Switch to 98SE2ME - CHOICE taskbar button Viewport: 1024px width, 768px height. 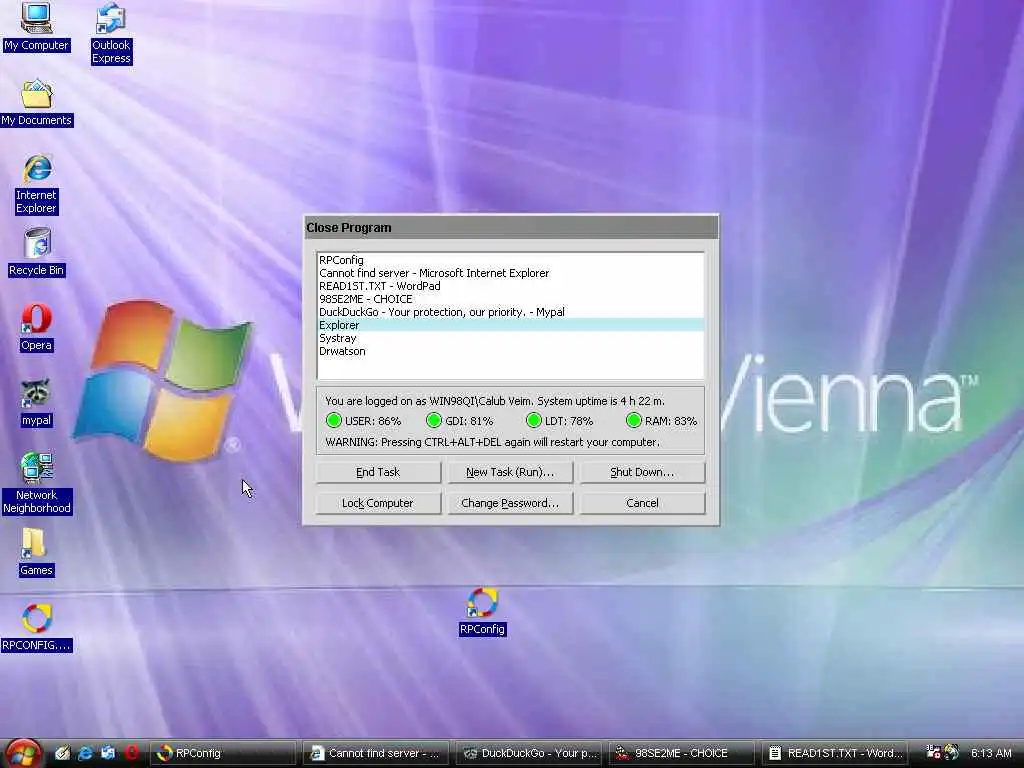(x=682, y=754)
